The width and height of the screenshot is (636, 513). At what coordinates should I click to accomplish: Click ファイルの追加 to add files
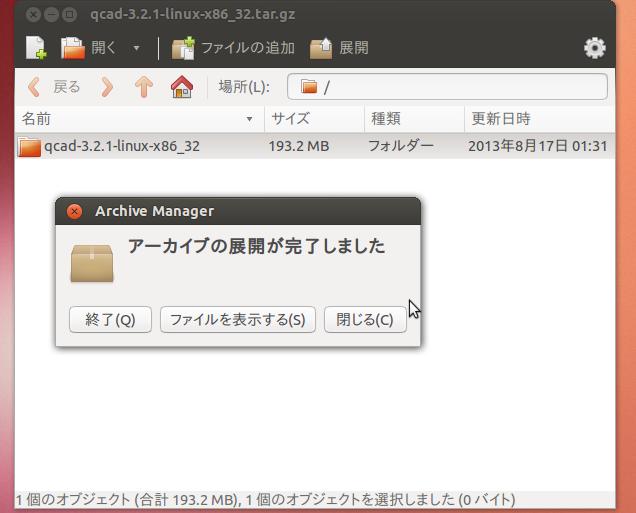point(233,48)
